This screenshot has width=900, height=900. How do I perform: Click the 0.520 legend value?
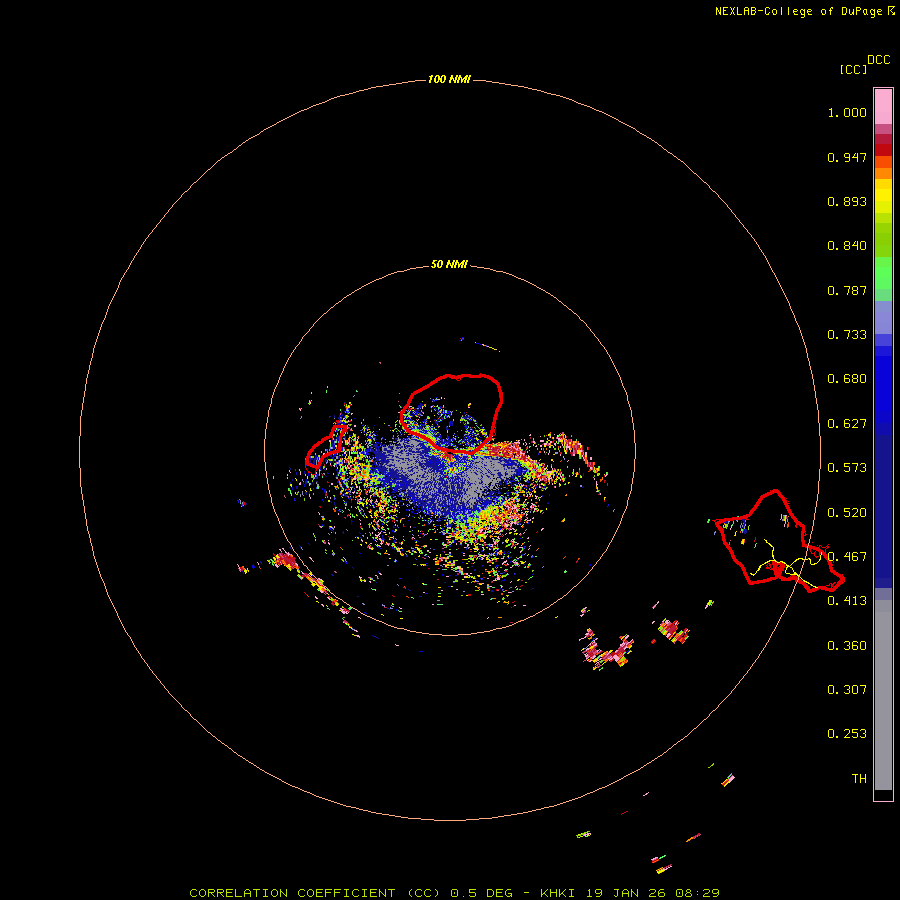point(847,513)
